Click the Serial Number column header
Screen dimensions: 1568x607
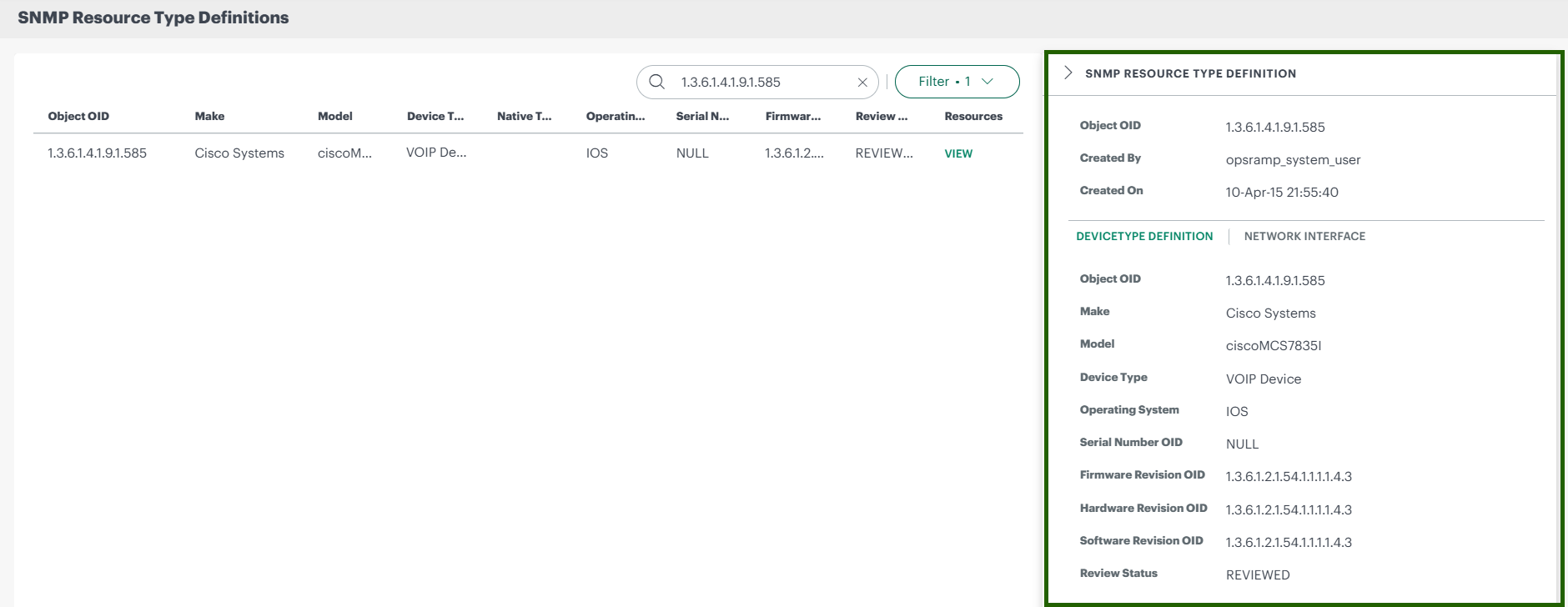click(702, 117)
